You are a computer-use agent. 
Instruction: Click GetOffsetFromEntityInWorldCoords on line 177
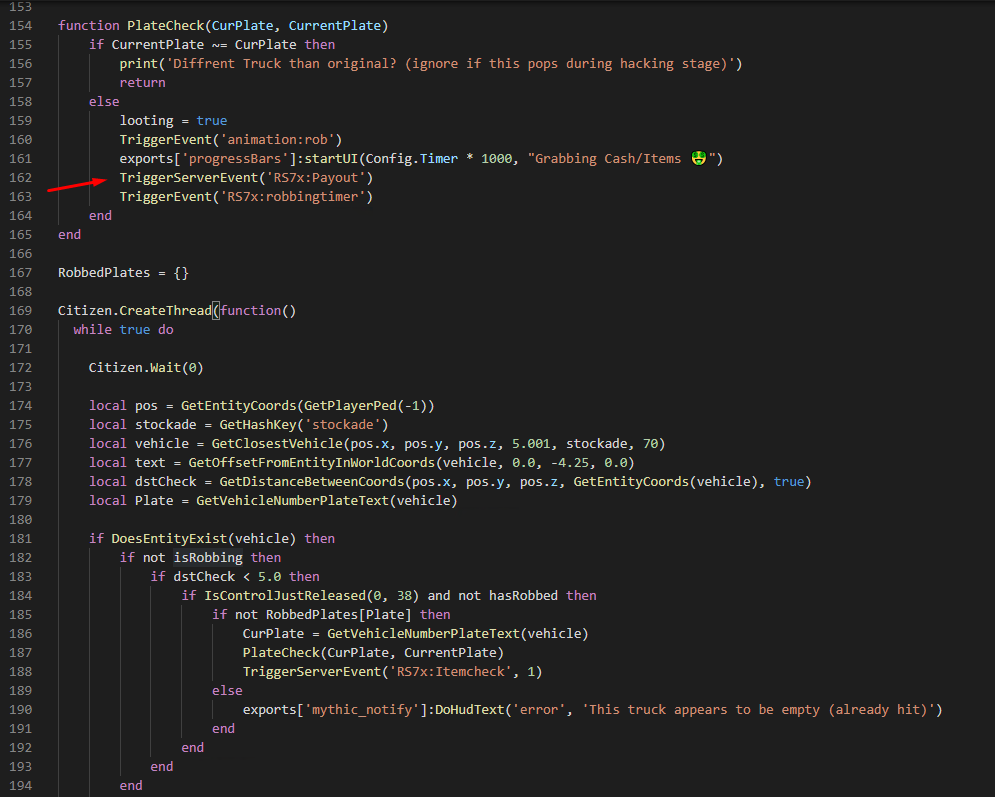[312, 463]
